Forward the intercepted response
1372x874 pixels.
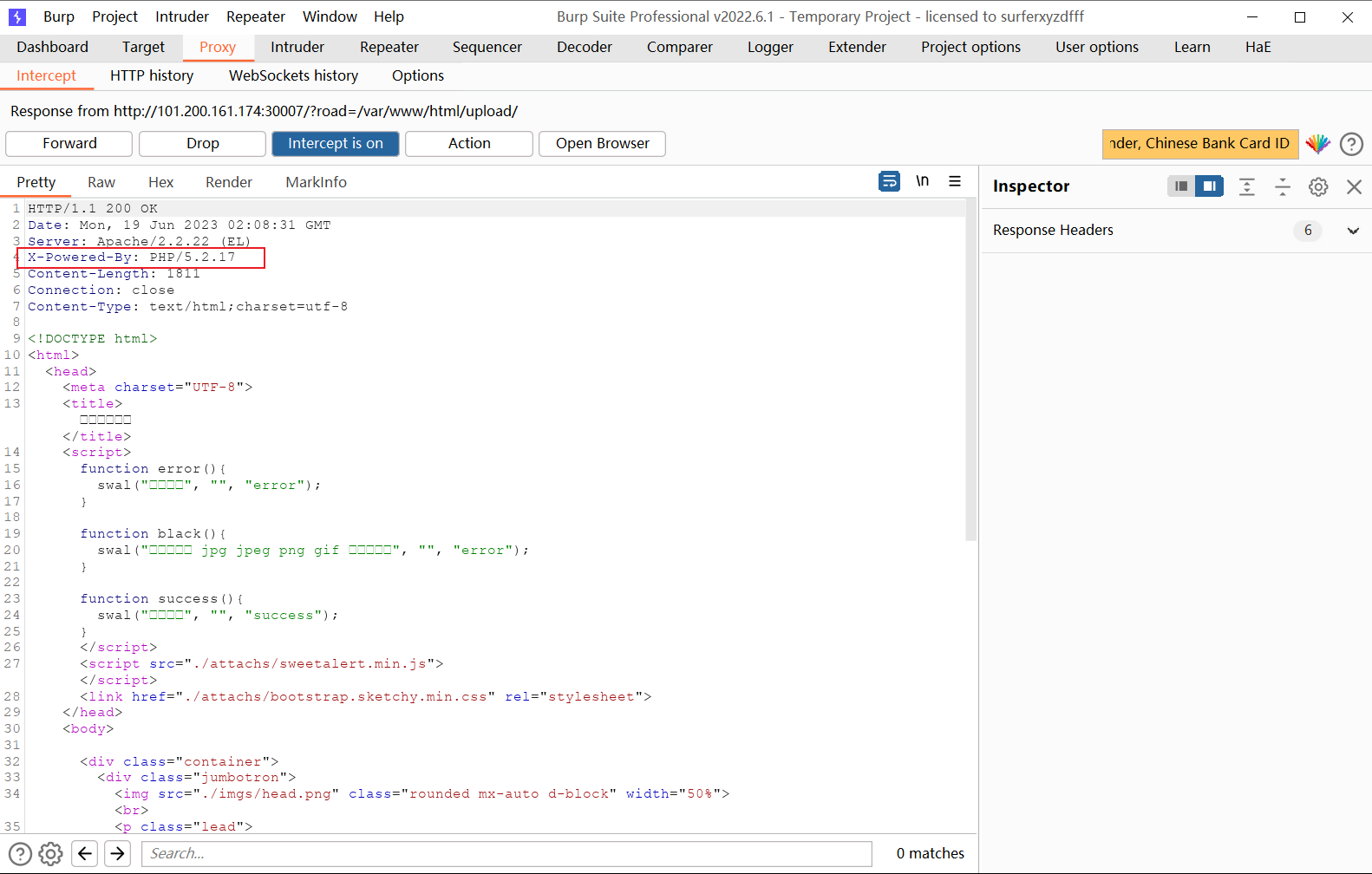69,144
